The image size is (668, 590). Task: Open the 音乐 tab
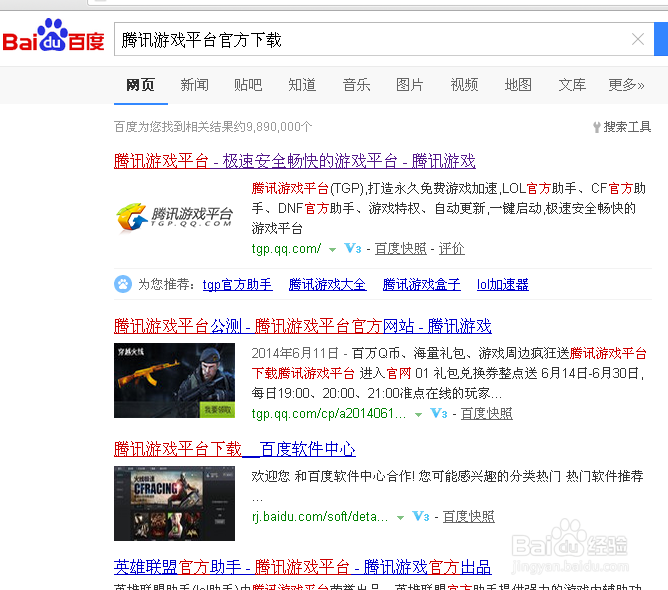[x=356, y=85]
